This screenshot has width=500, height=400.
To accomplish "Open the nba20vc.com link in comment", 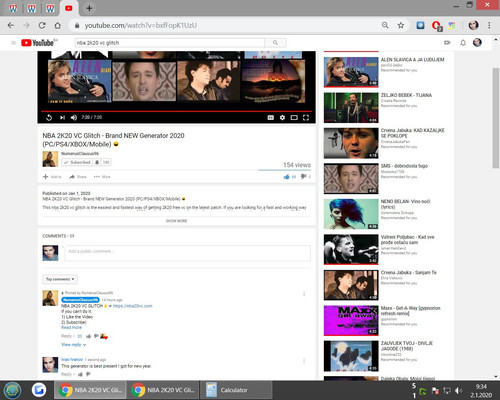I will pos(132,306).
